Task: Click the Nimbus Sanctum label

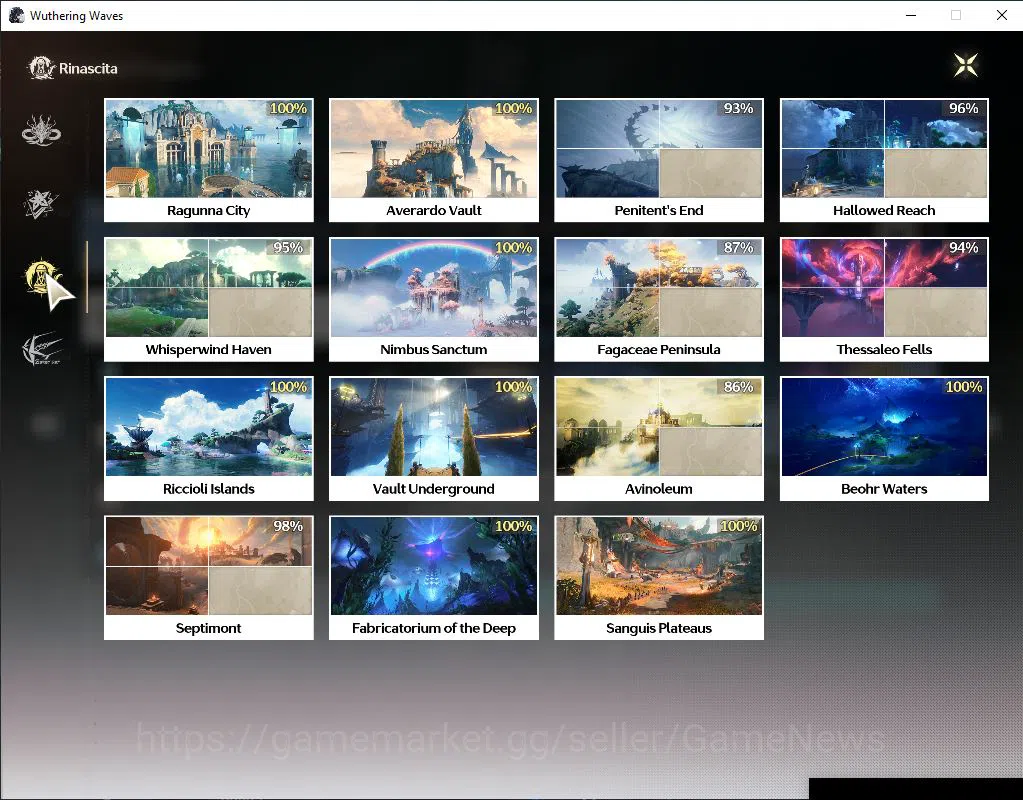Action: 434,349
